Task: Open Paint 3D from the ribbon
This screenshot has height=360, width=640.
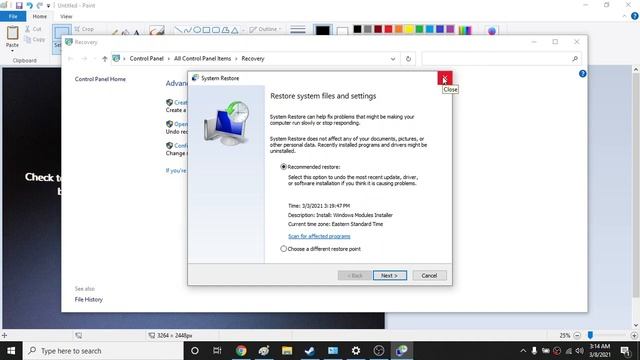Action: (492, 31)
